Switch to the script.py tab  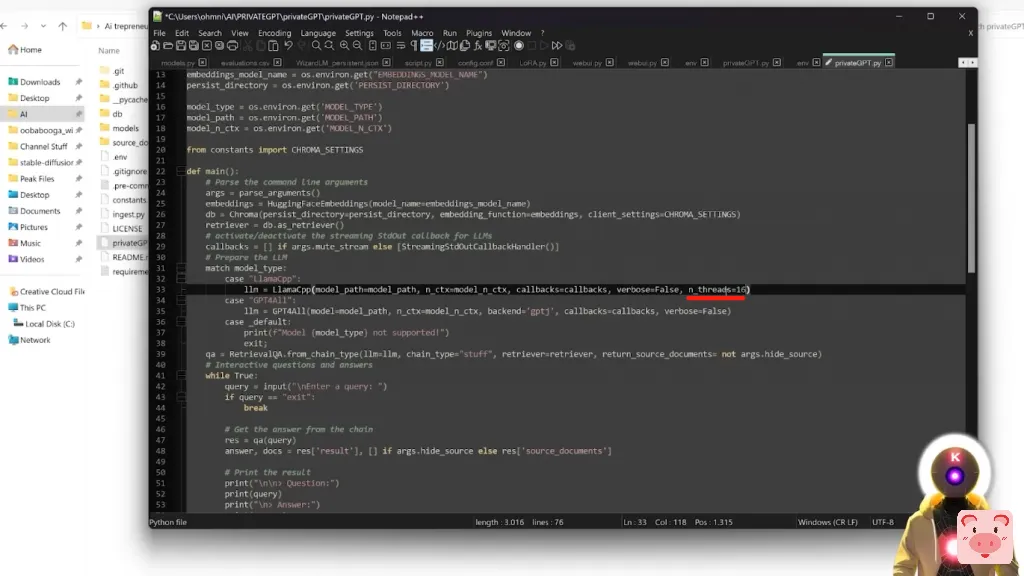click(418, 63)
